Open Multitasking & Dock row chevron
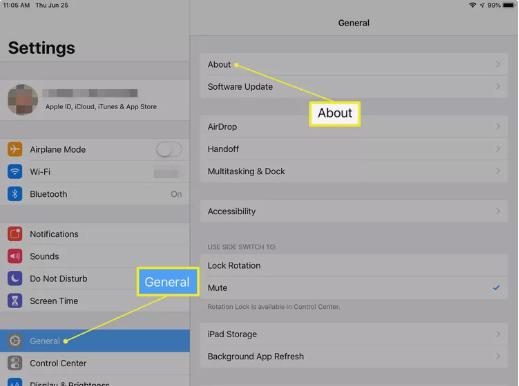 pos(498,171)
